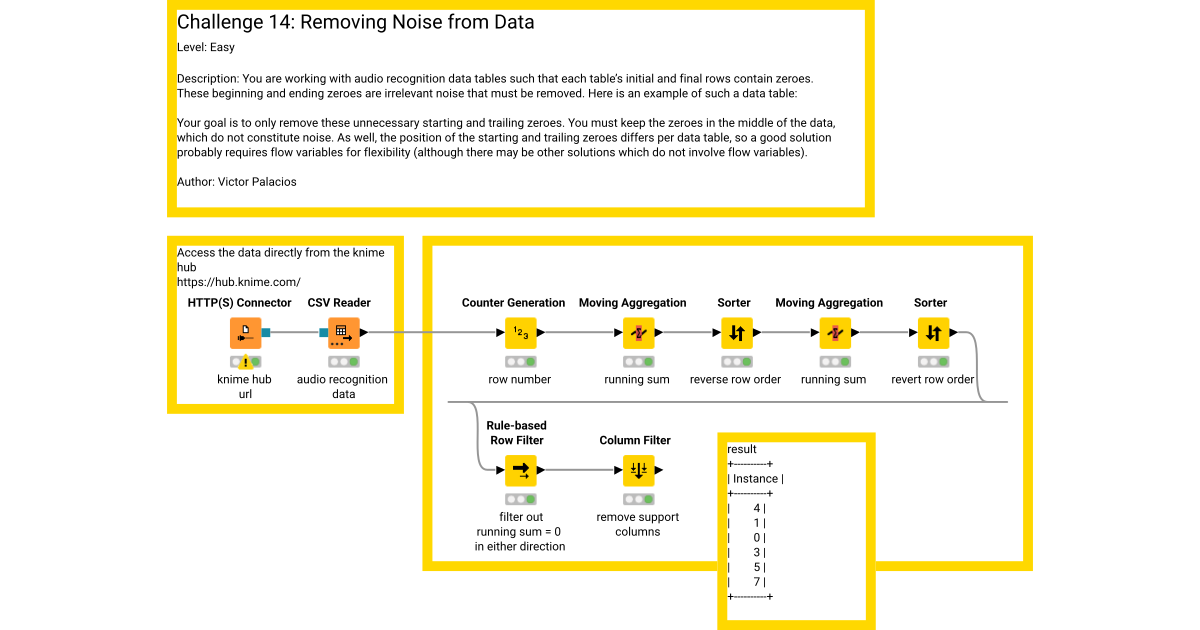Select the second Moving Aggregation running sum node

click(x=833, y=332)
